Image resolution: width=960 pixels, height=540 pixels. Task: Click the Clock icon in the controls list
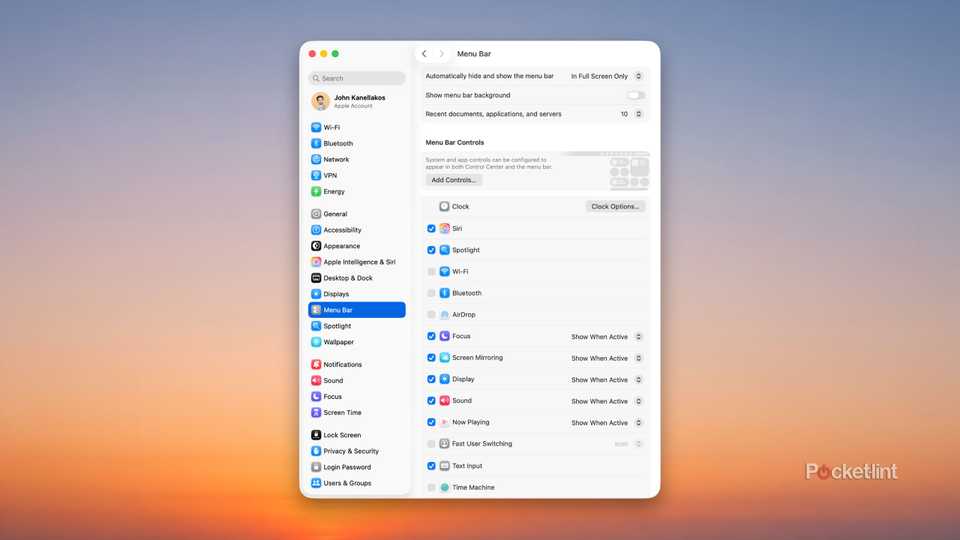[x=444, y=206]
